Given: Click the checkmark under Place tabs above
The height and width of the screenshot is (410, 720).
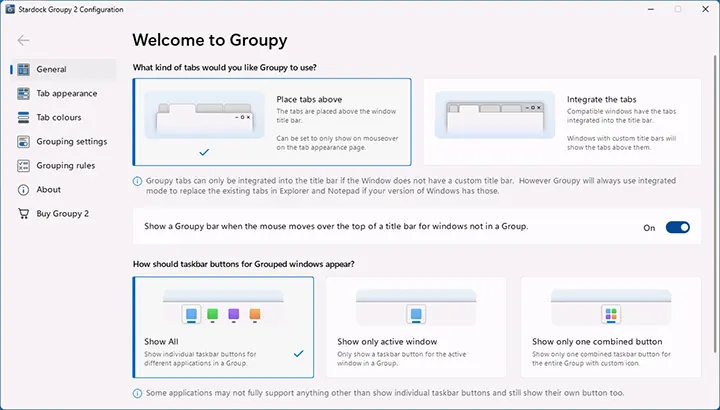Looking at the screenshot, I should (x=204, y=152).
